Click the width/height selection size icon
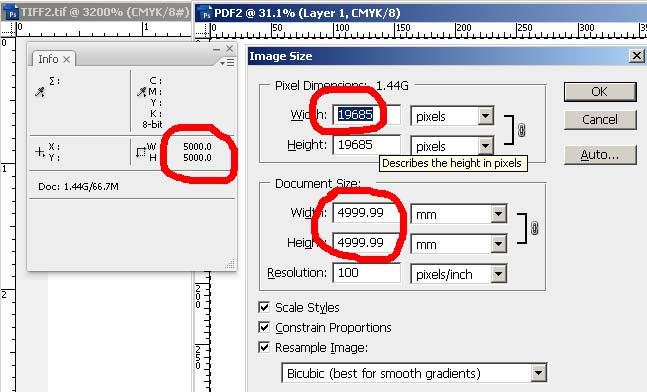This screenshot has height=392, width=647. [x=141, y=152]
